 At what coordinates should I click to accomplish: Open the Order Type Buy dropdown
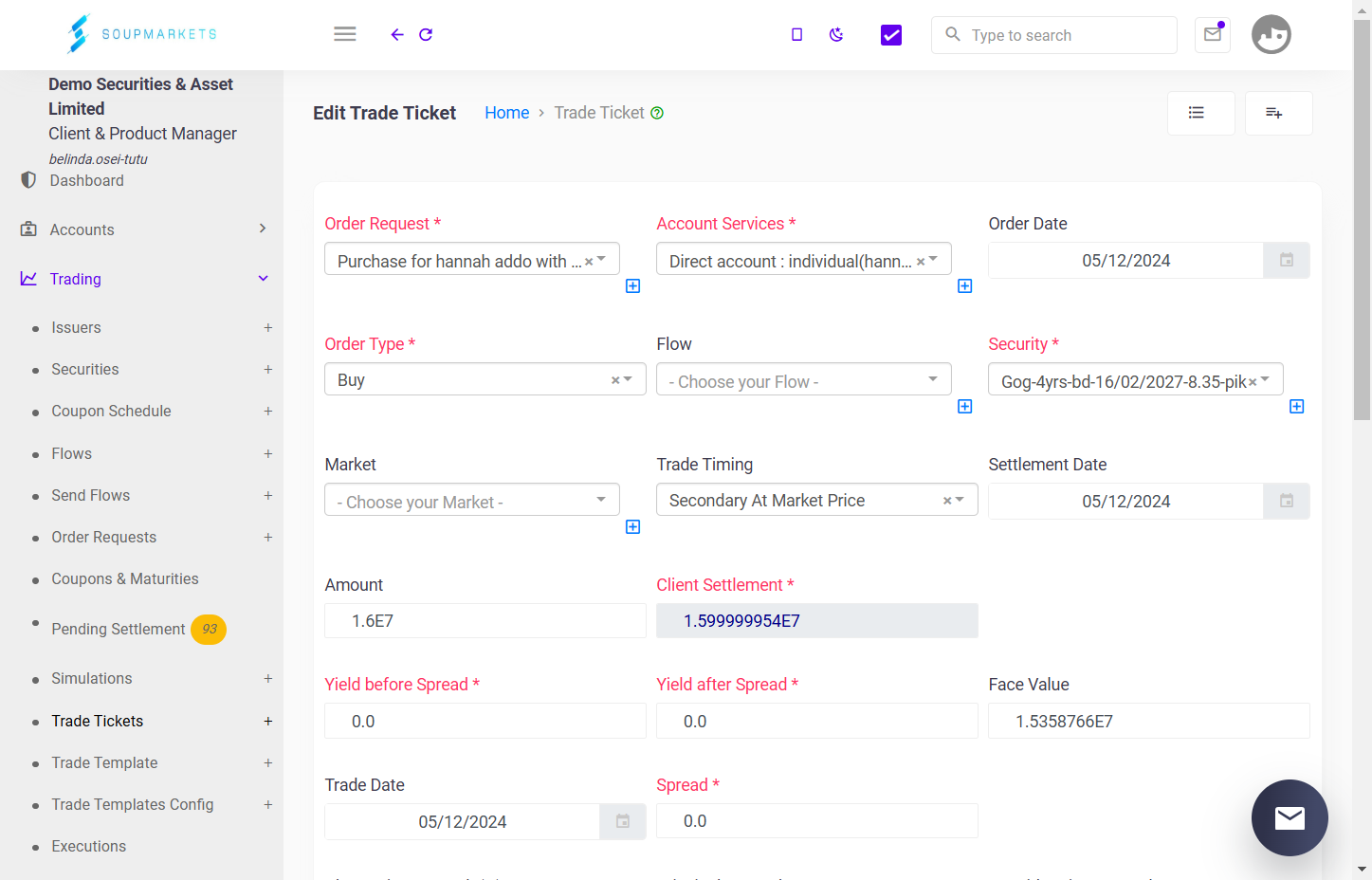click(485, 379)
